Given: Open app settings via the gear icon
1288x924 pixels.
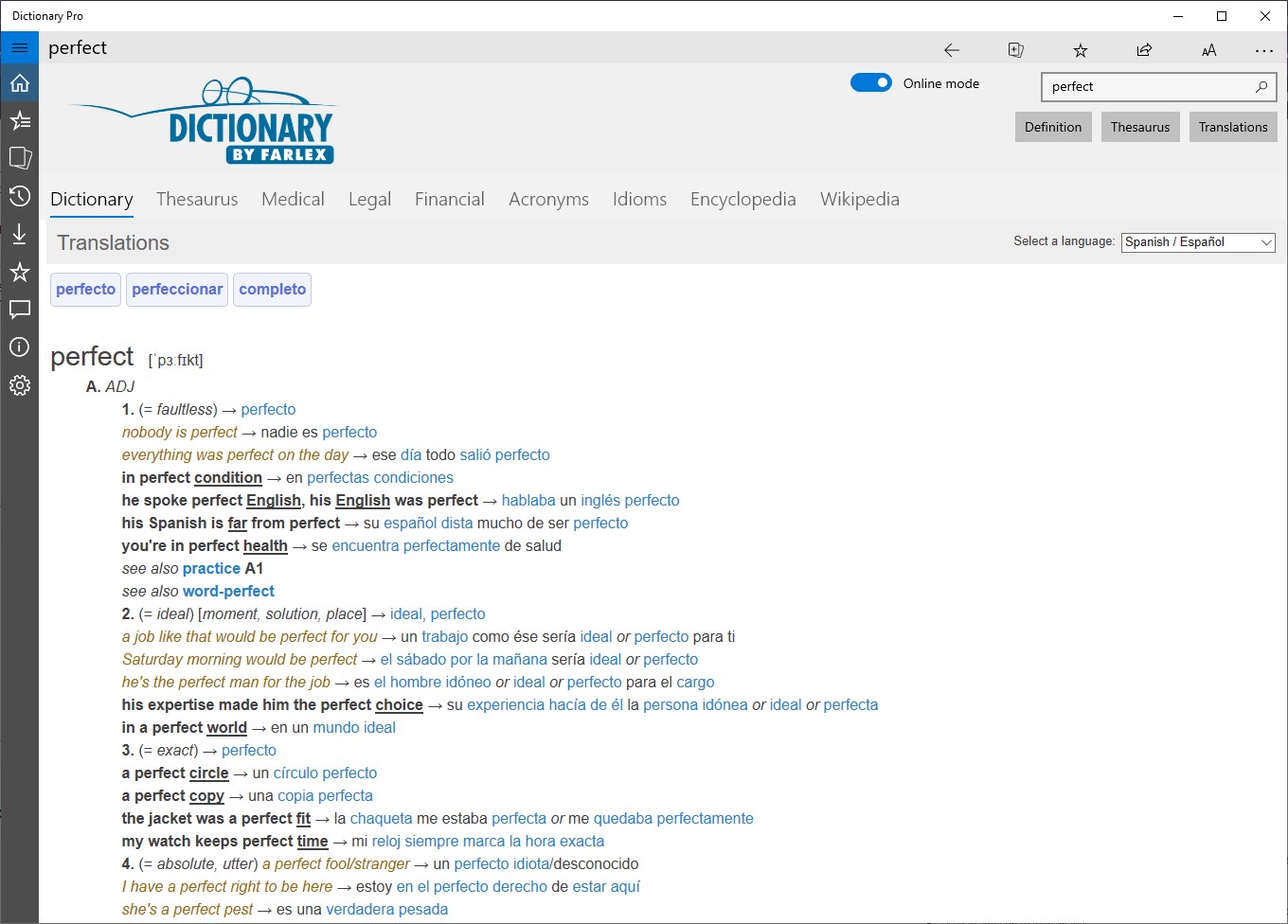Looking at the screenshot, I should 20,385.
